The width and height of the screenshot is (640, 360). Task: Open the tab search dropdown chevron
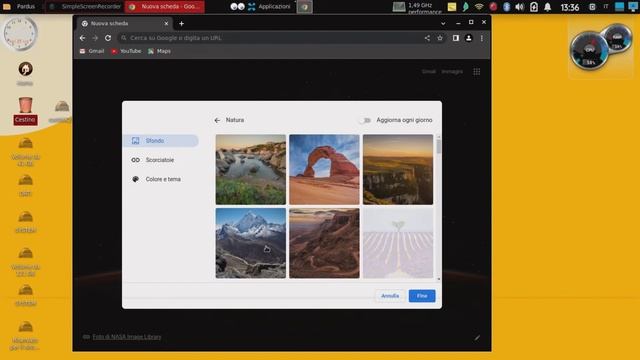point(443,24)
